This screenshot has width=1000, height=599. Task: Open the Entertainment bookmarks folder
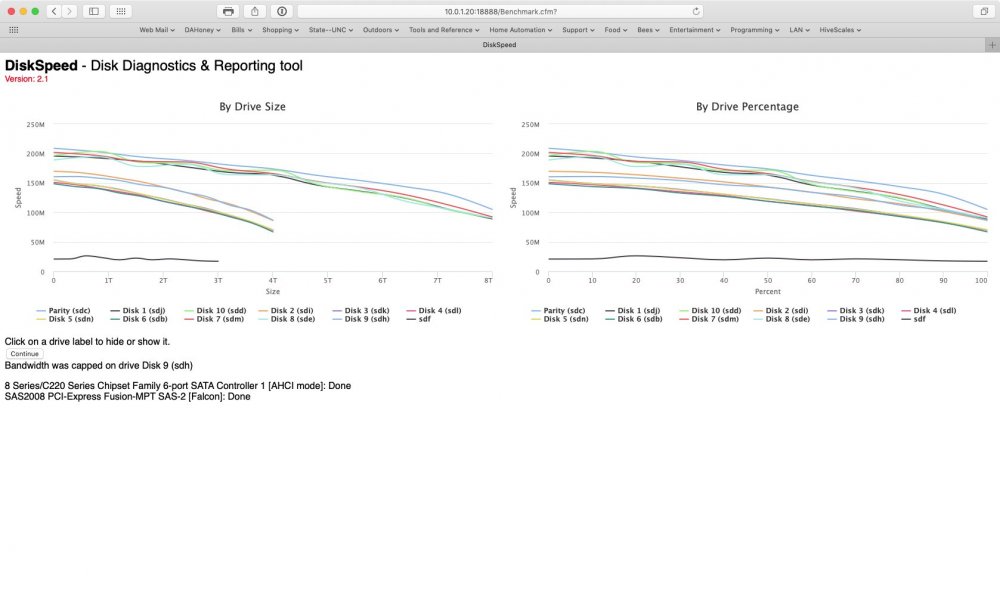click(x=695, y=30)
